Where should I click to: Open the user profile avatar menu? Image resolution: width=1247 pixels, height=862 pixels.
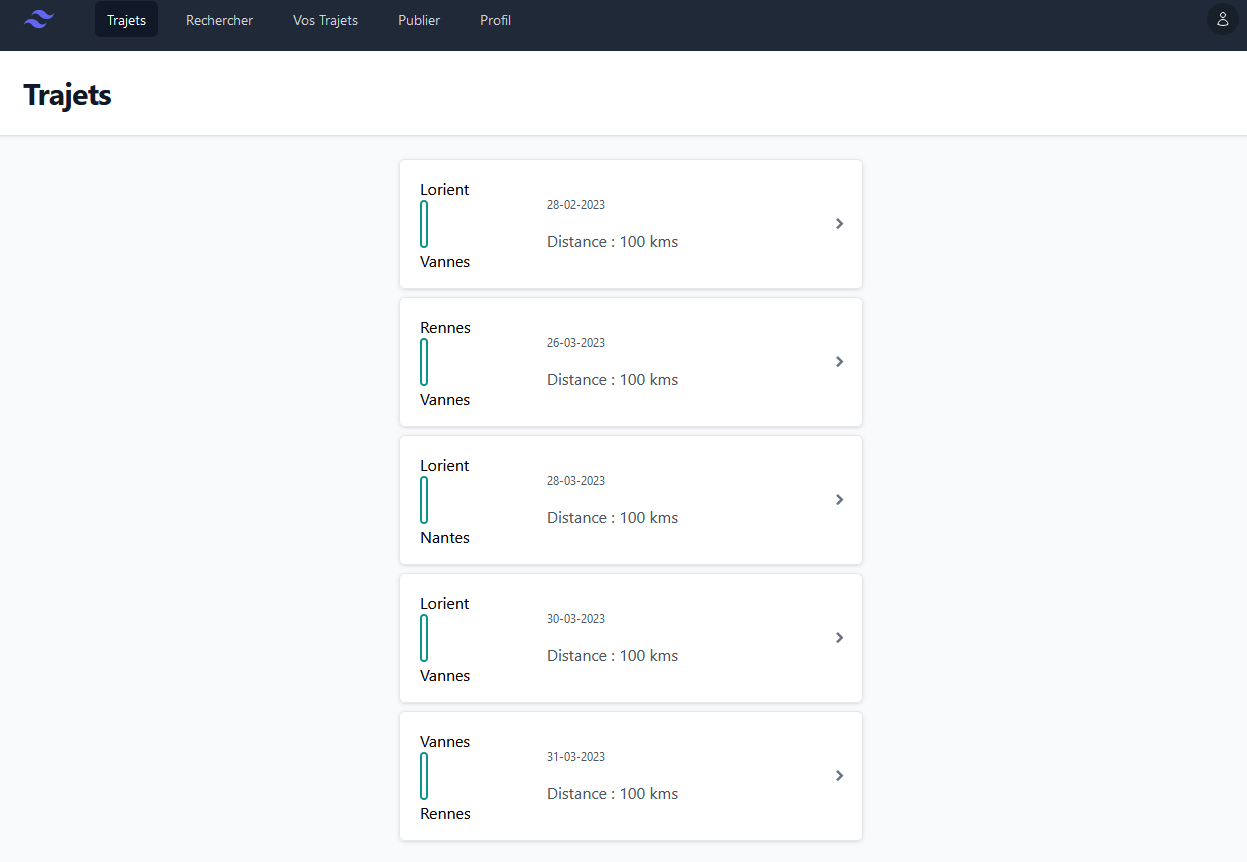coord(1222,19)
